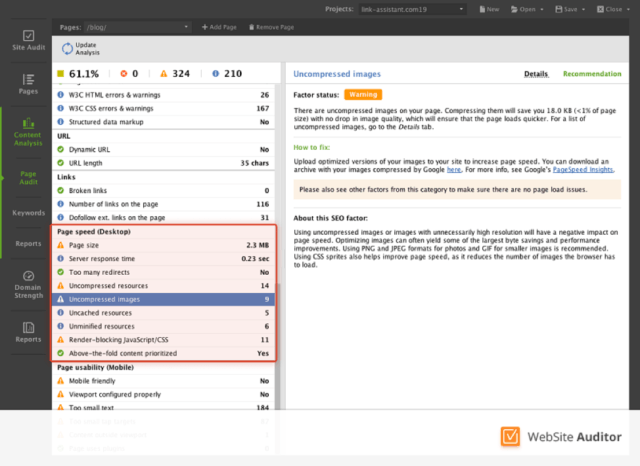Open the Pages section icon
Screen dimensions: 640x466
tap(28, 79)
